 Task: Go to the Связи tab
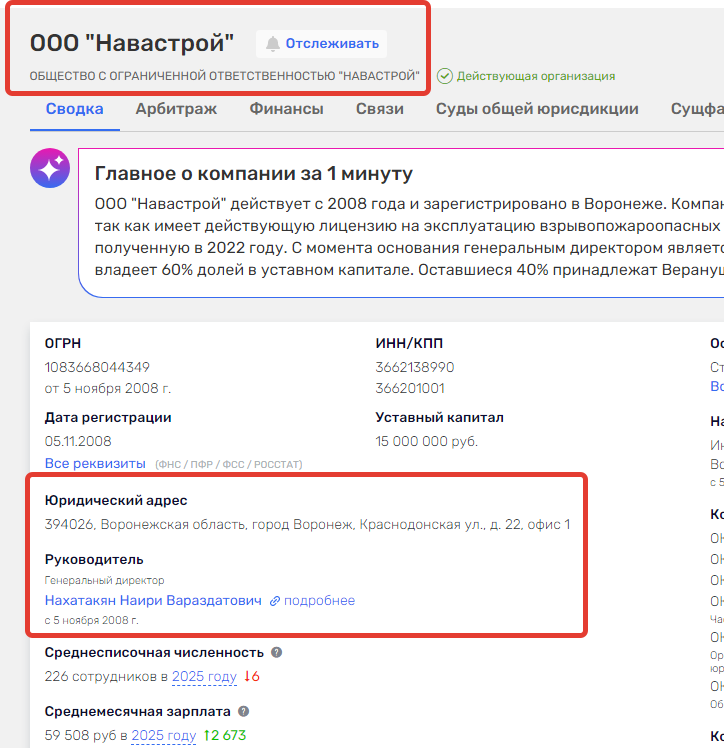tap(379, 109)
